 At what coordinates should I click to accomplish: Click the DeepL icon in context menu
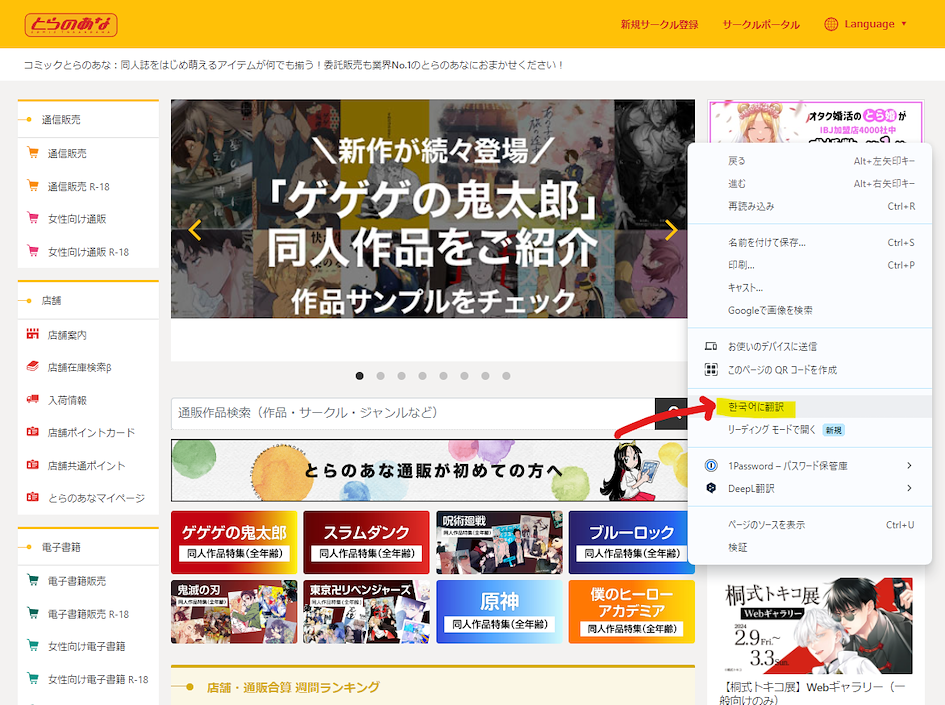point(711,488)
